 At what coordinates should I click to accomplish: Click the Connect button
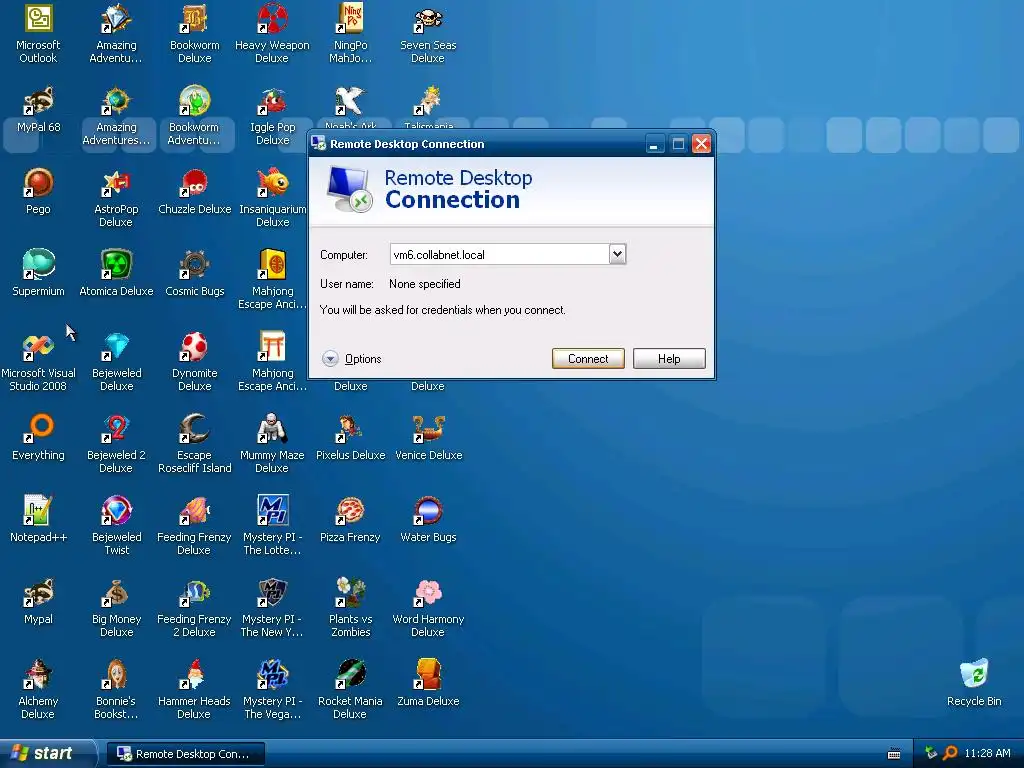pyautogui.click(x=588, y=359)
